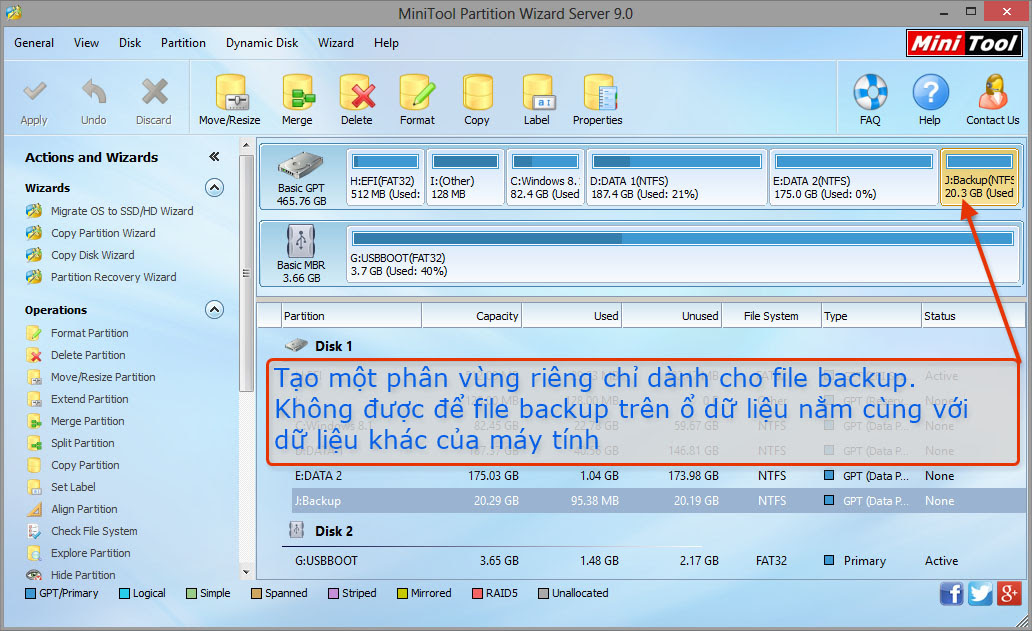Open the Wizard menu

click(336, 43)
